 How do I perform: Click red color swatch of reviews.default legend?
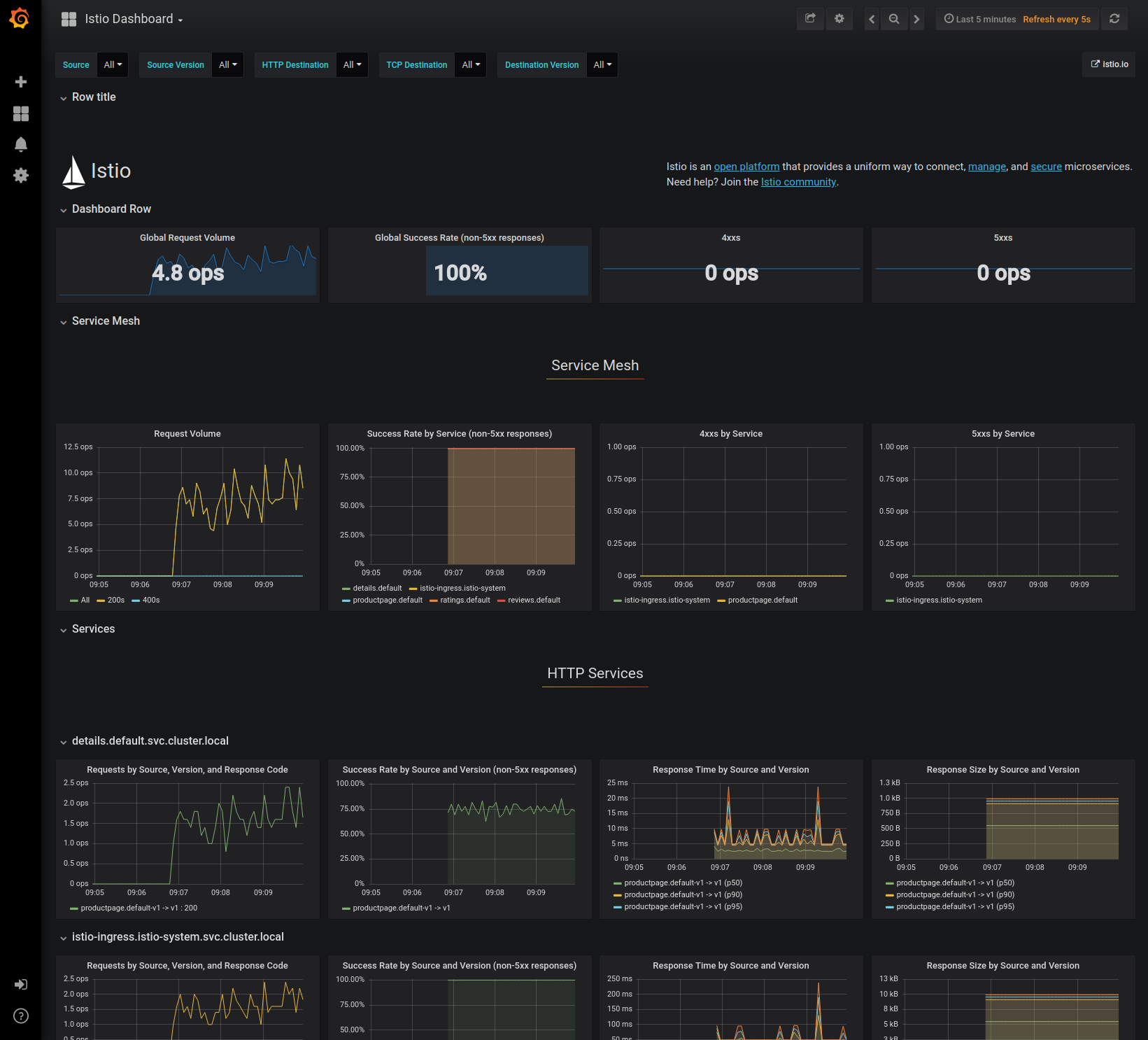coord(502,600)
